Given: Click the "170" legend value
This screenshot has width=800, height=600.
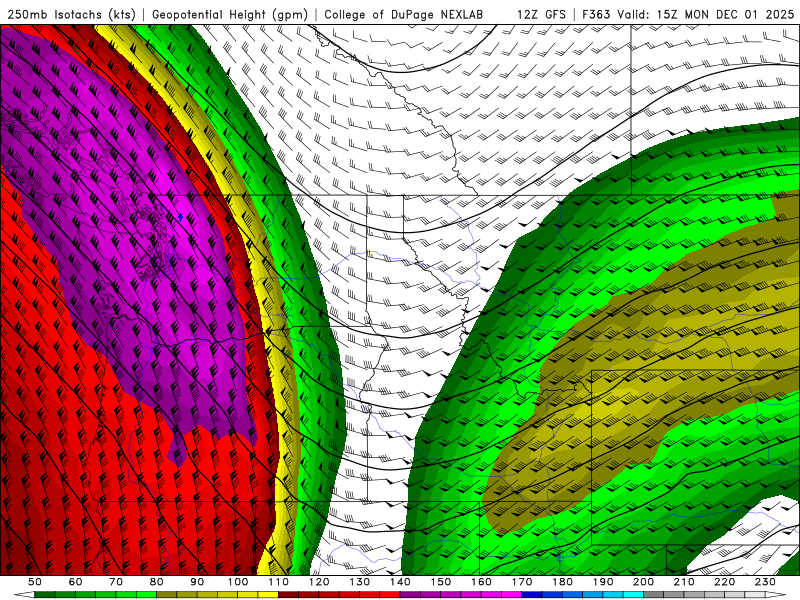Looking at the screenshot, I should 522,582.
